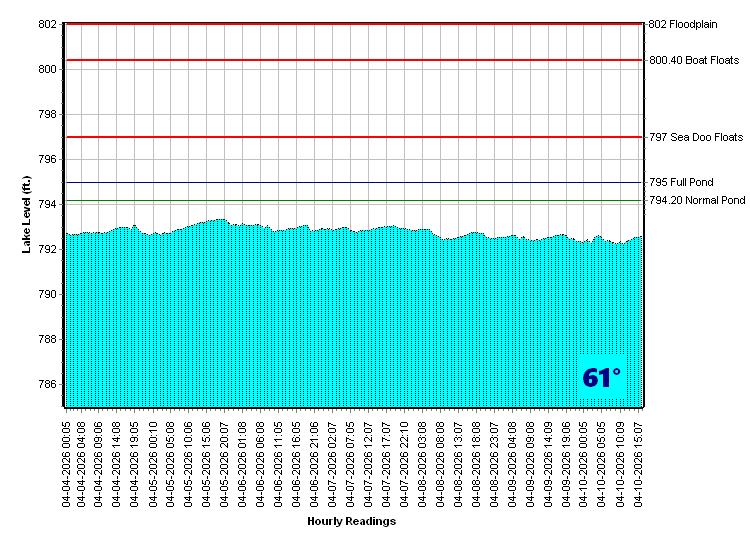
Task: Click the Hourly Readings axis title
Action: pos(351,522)
